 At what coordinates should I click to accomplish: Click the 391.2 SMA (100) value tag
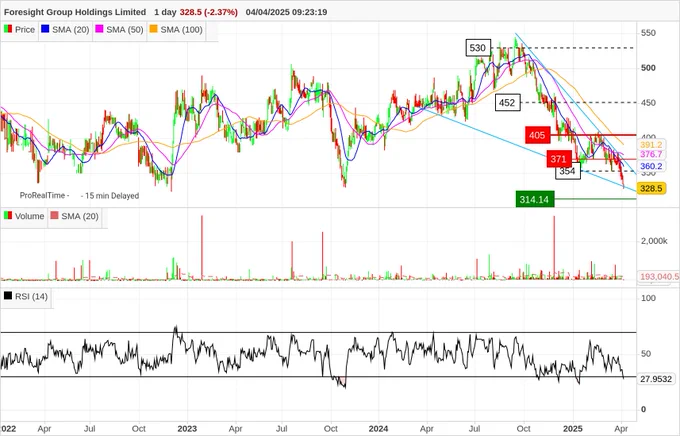(651, 145)
